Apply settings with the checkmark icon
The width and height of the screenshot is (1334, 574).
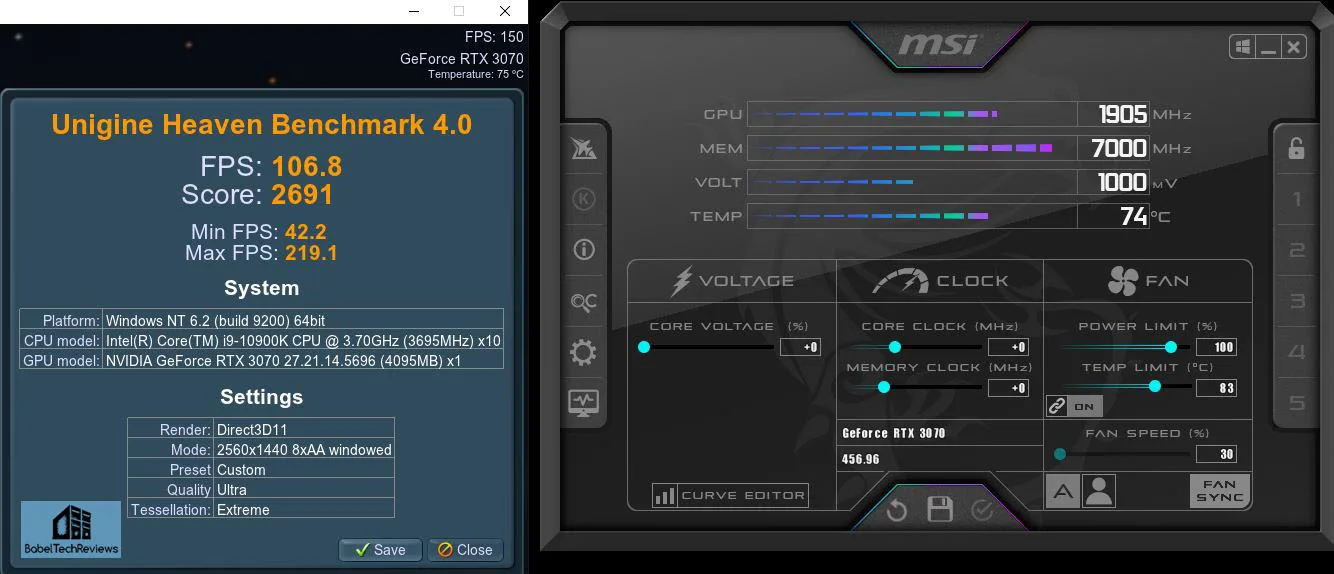coord(982,510)
